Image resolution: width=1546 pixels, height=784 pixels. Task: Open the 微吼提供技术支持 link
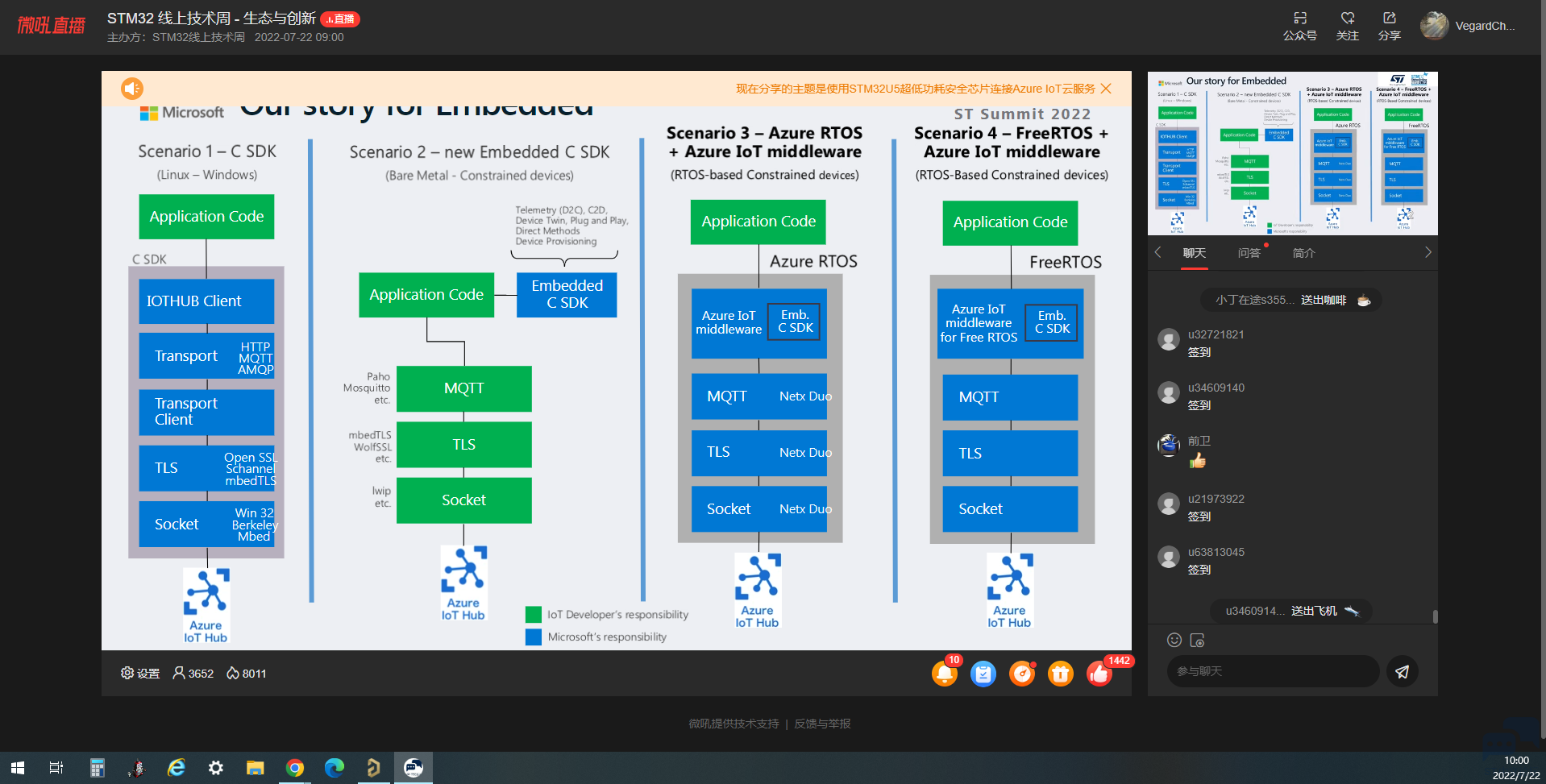point(734,724)
